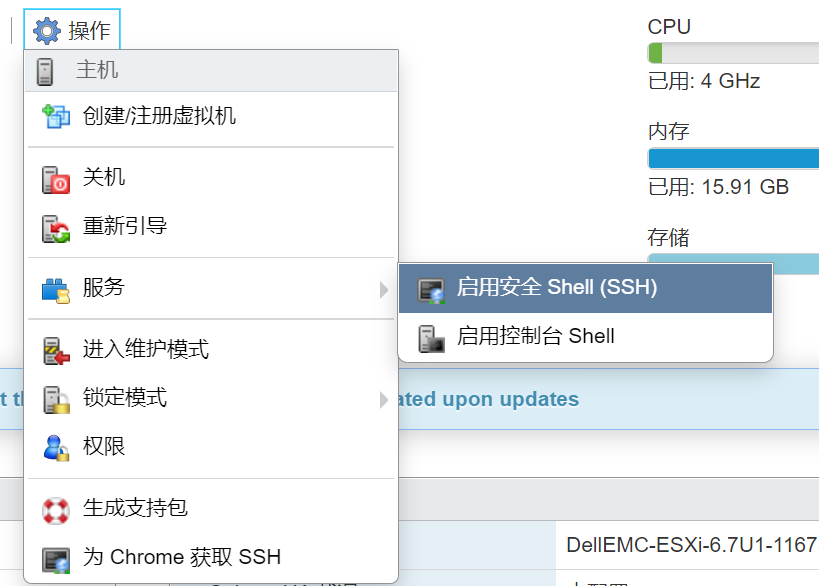This screenshot has height=586, width=819.
Task: Click the CPU usage bar
Action: click(x=733, y=53)
